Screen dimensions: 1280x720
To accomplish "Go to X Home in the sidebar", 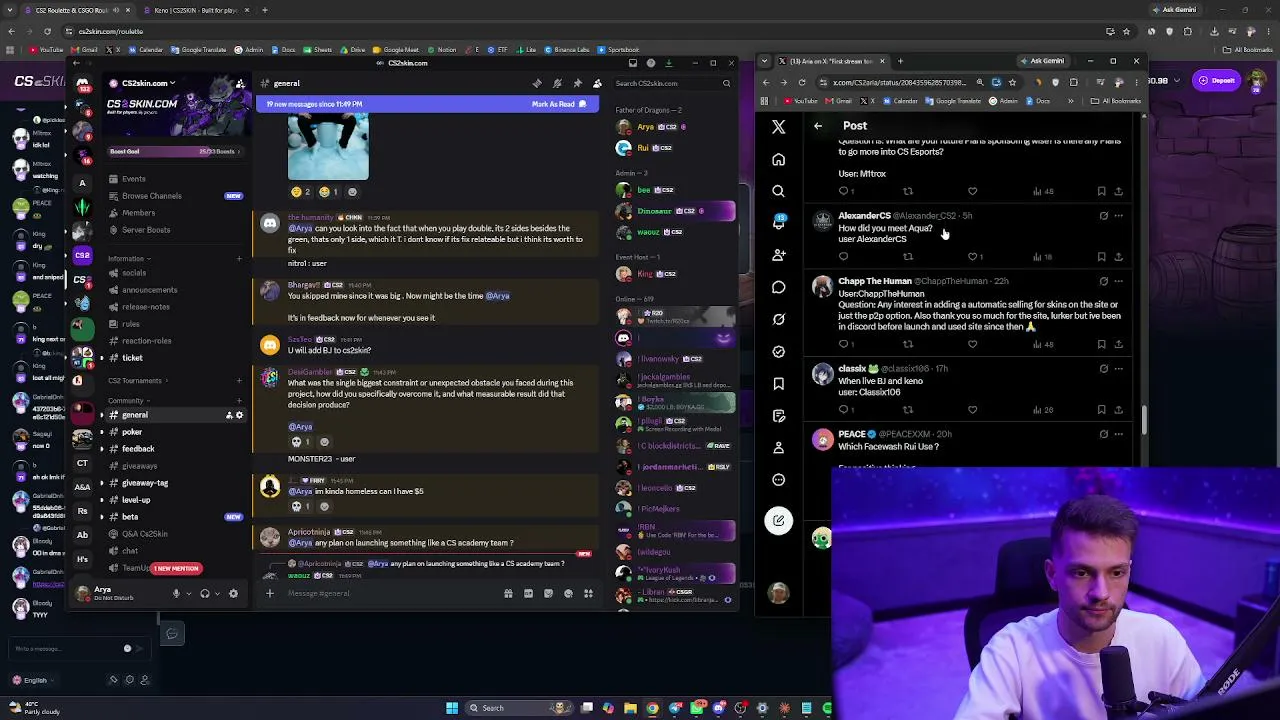I will pyautogui.click(x=779, y=159).
